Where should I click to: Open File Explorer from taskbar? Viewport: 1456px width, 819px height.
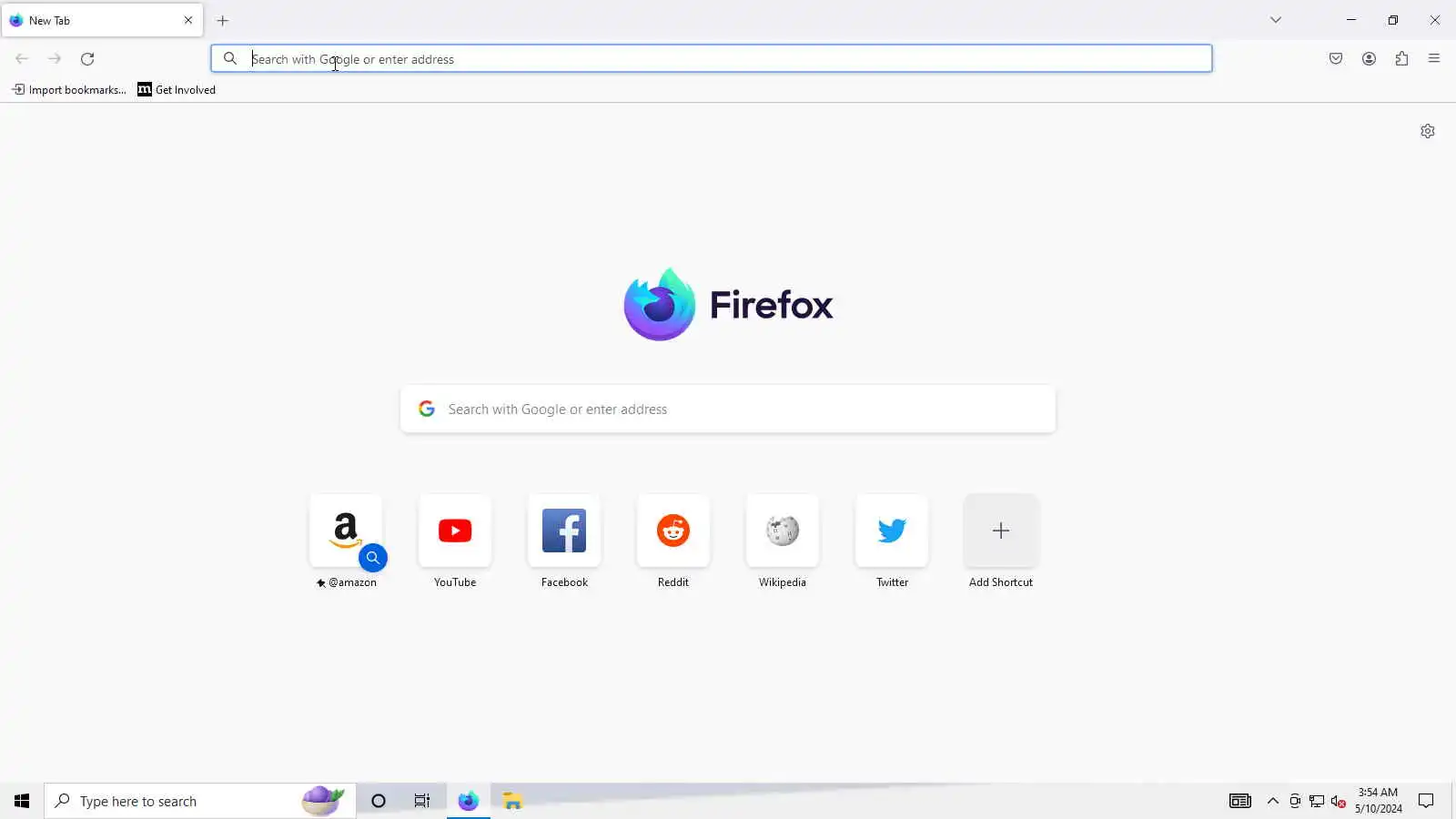pos(513,801)
